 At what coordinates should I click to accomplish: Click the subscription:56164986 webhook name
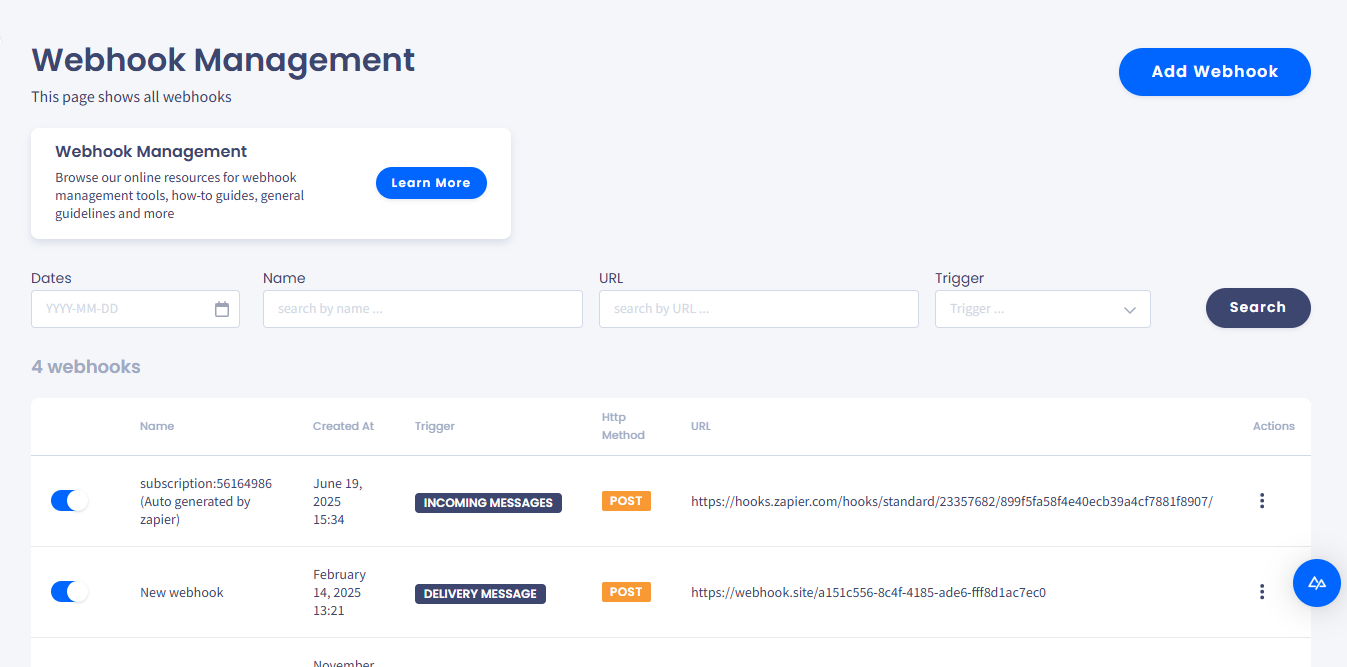(x=206, y=501)
